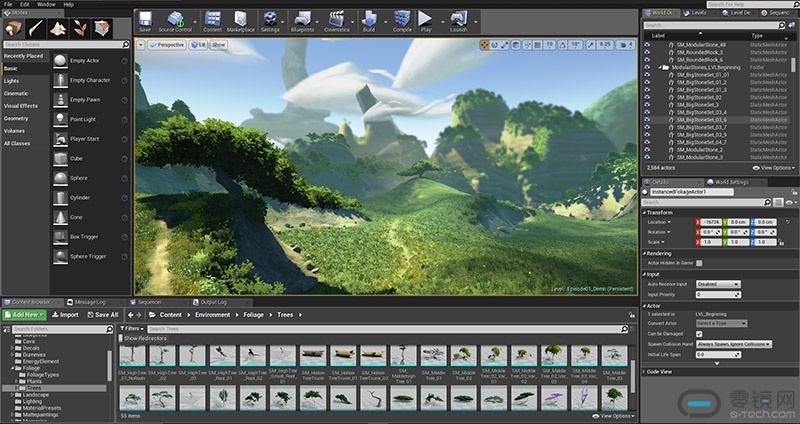Open Cinematics clapperboard icon
The image size is (800, 424).
337,21
